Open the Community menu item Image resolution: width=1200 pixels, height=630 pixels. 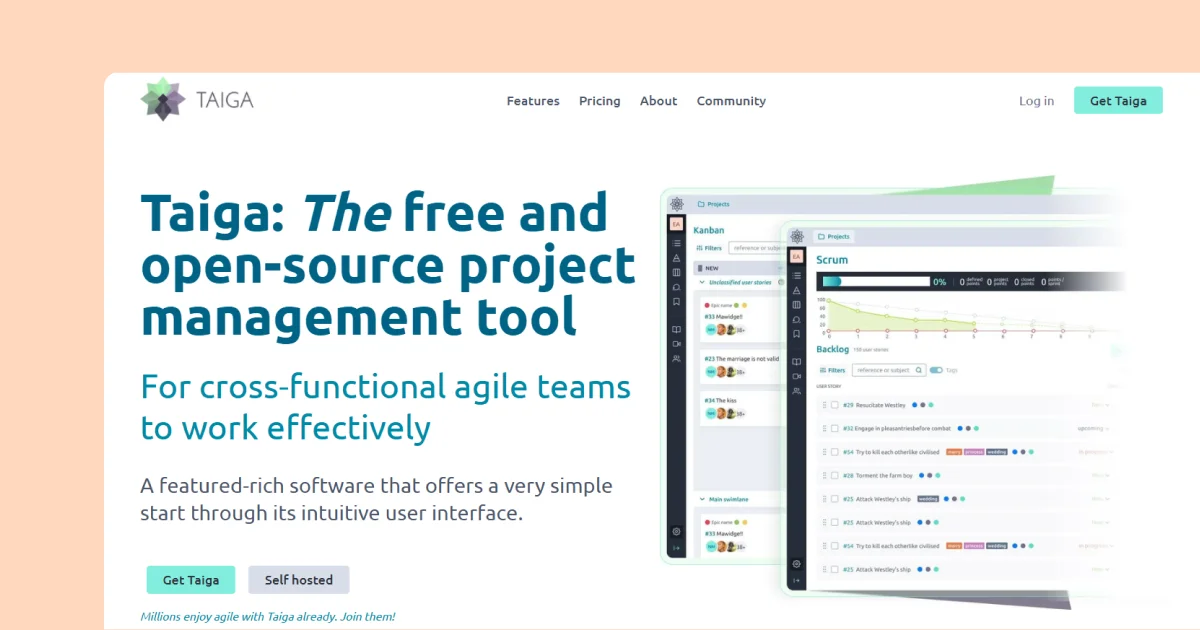(731, 101)
